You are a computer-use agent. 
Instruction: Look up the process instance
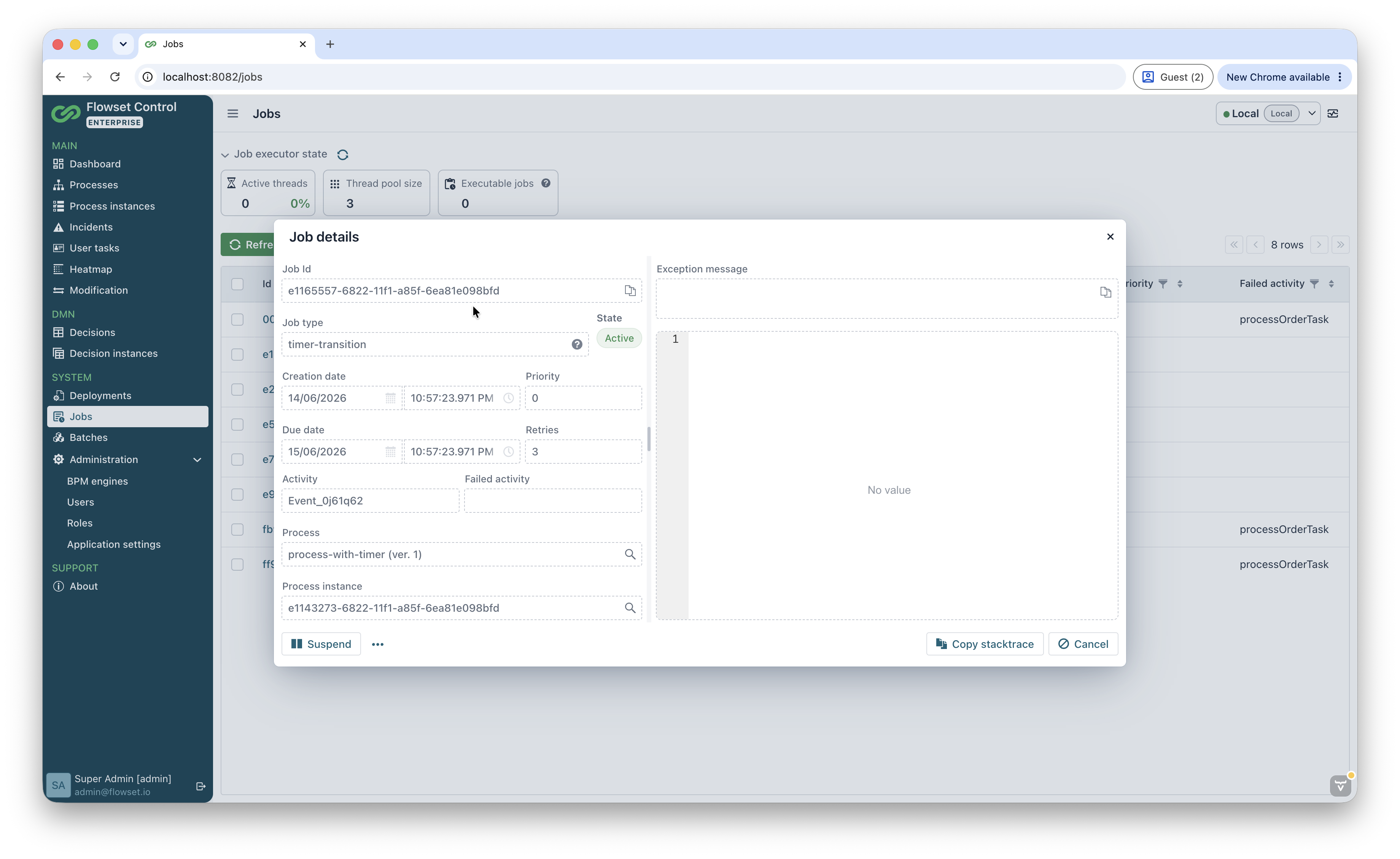[630, 608]
